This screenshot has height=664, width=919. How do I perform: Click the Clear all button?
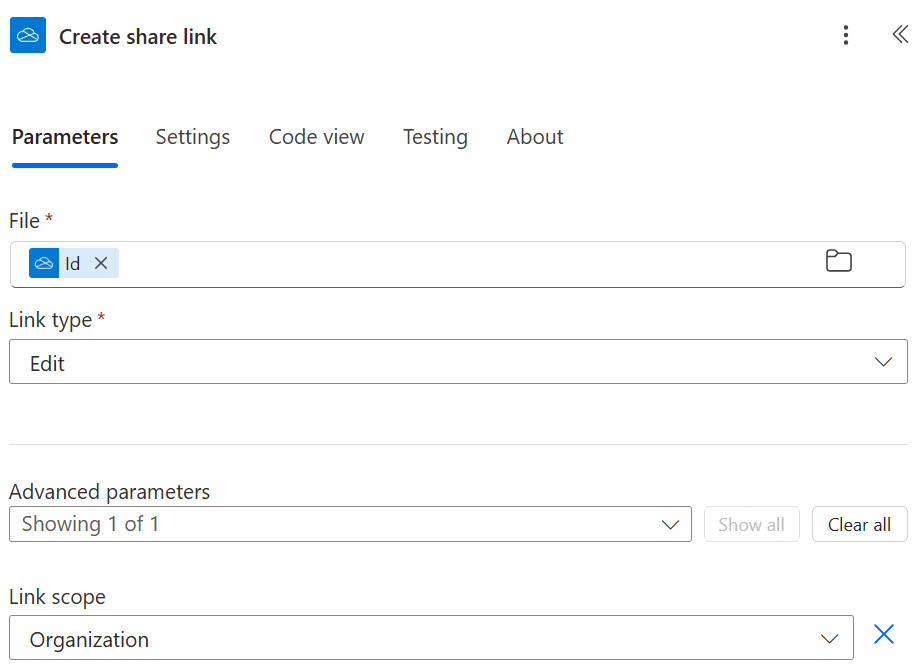(859, 525)
